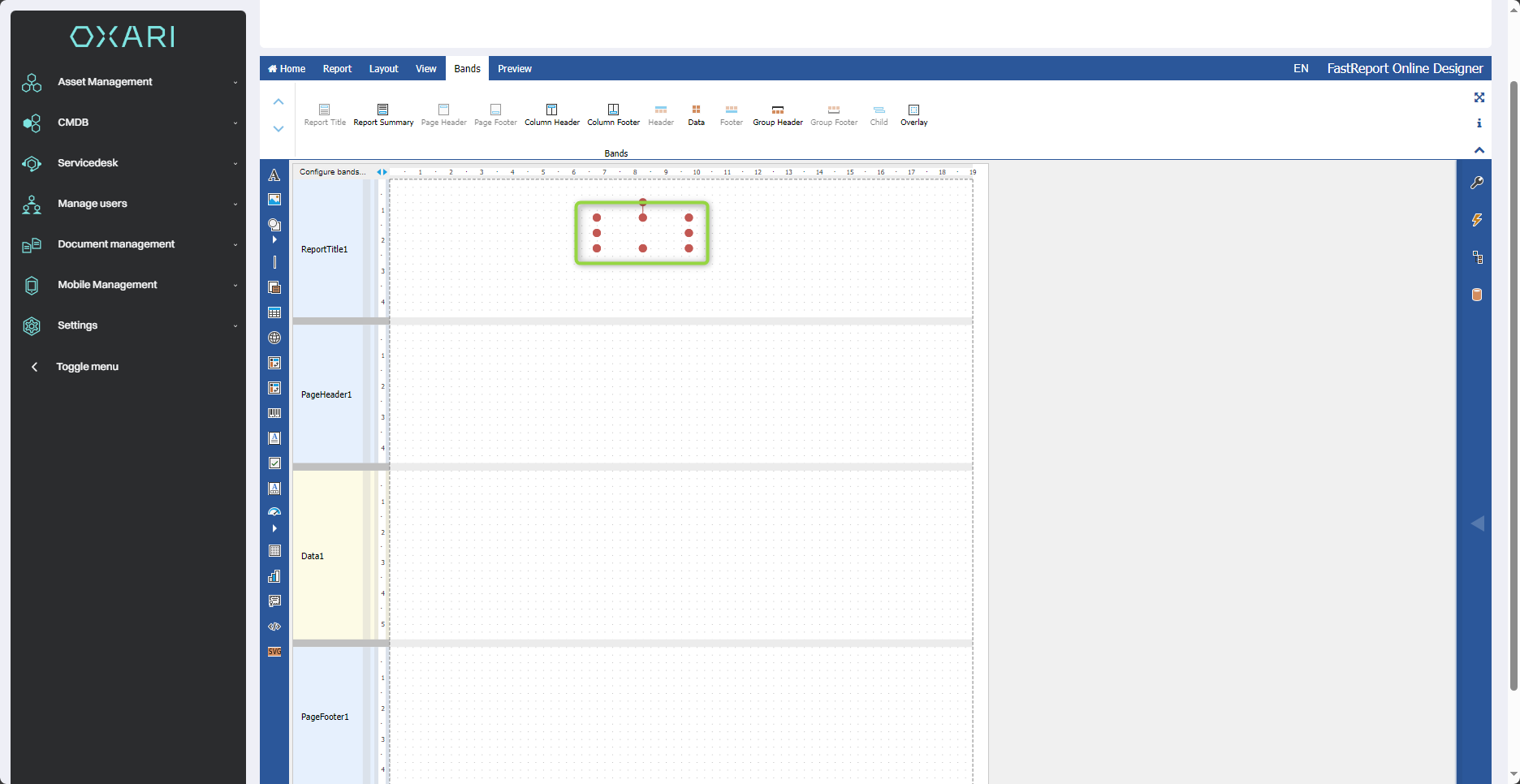The height and width of the screenshot is (784, 1520).
Task: Click the Configure bands button
Action: tap(332, 172)
